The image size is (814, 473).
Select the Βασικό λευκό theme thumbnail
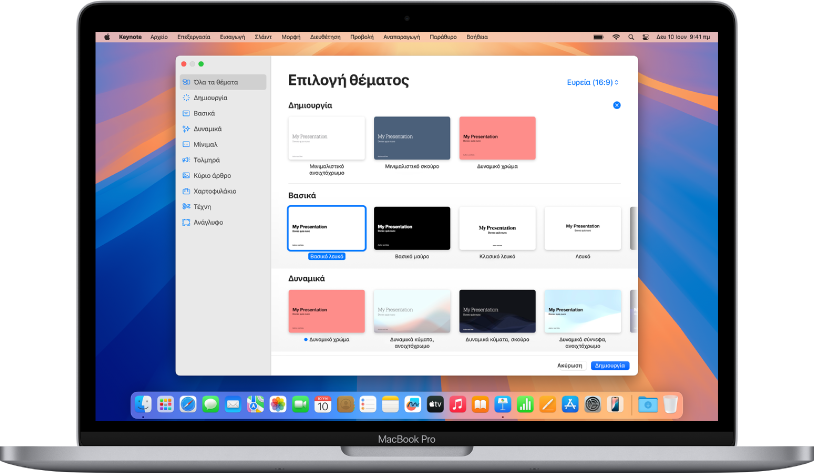click(x=327, y=228)
